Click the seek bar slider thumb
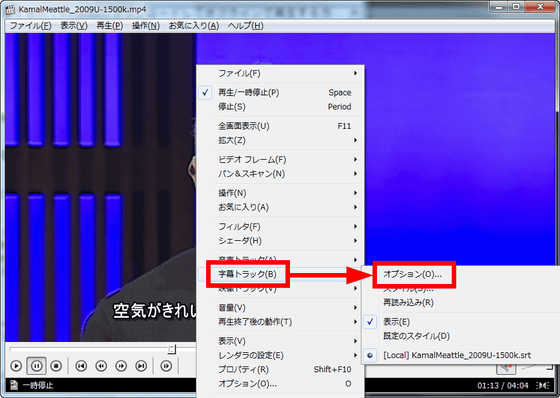Viewport: 560px width, 398px height. tap(172, 349)
